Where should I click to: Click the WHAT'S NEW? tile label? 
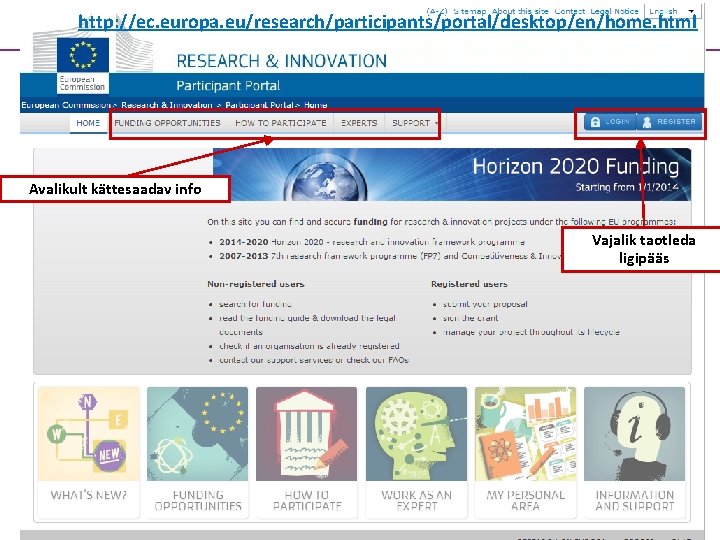[x=89, y=495]
